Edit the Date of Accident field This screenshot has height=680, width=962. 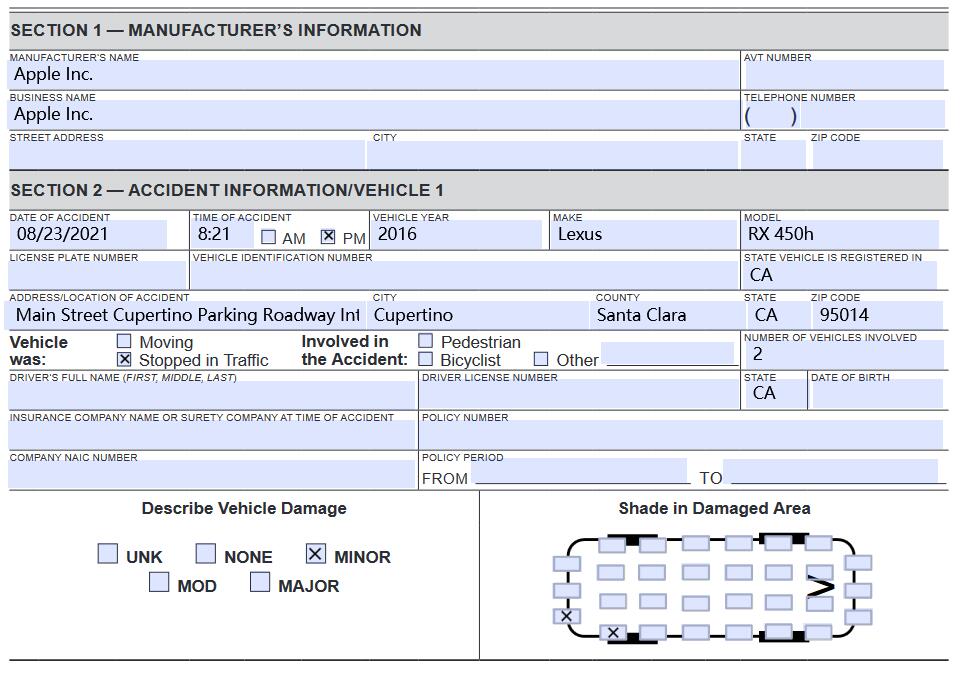88,234
